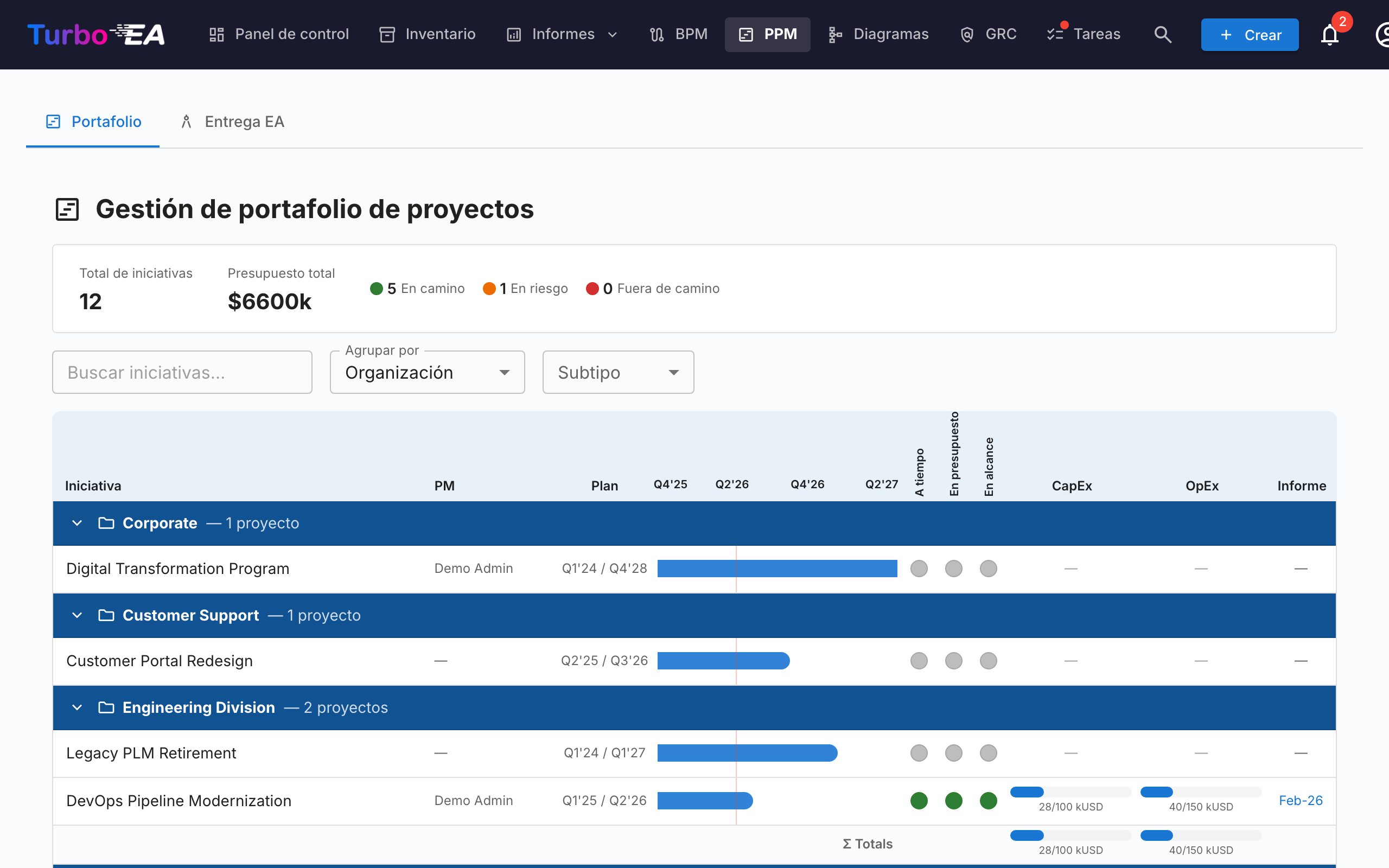This screenshot has height=868, width=1389.
Task: Switch to Entrega EA tab
Action: 232,122
